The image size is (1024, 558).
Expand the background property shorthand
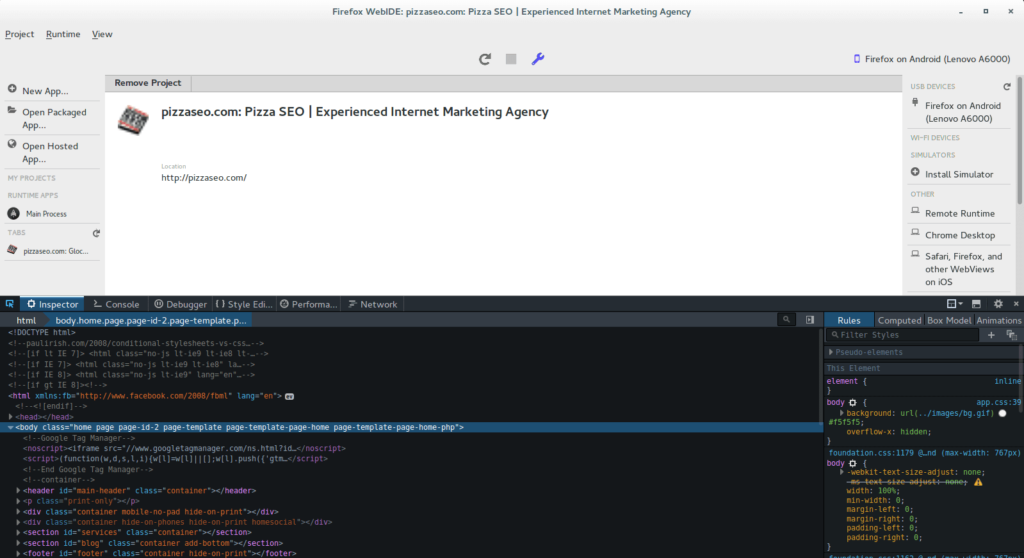click(x=841, y=413)
